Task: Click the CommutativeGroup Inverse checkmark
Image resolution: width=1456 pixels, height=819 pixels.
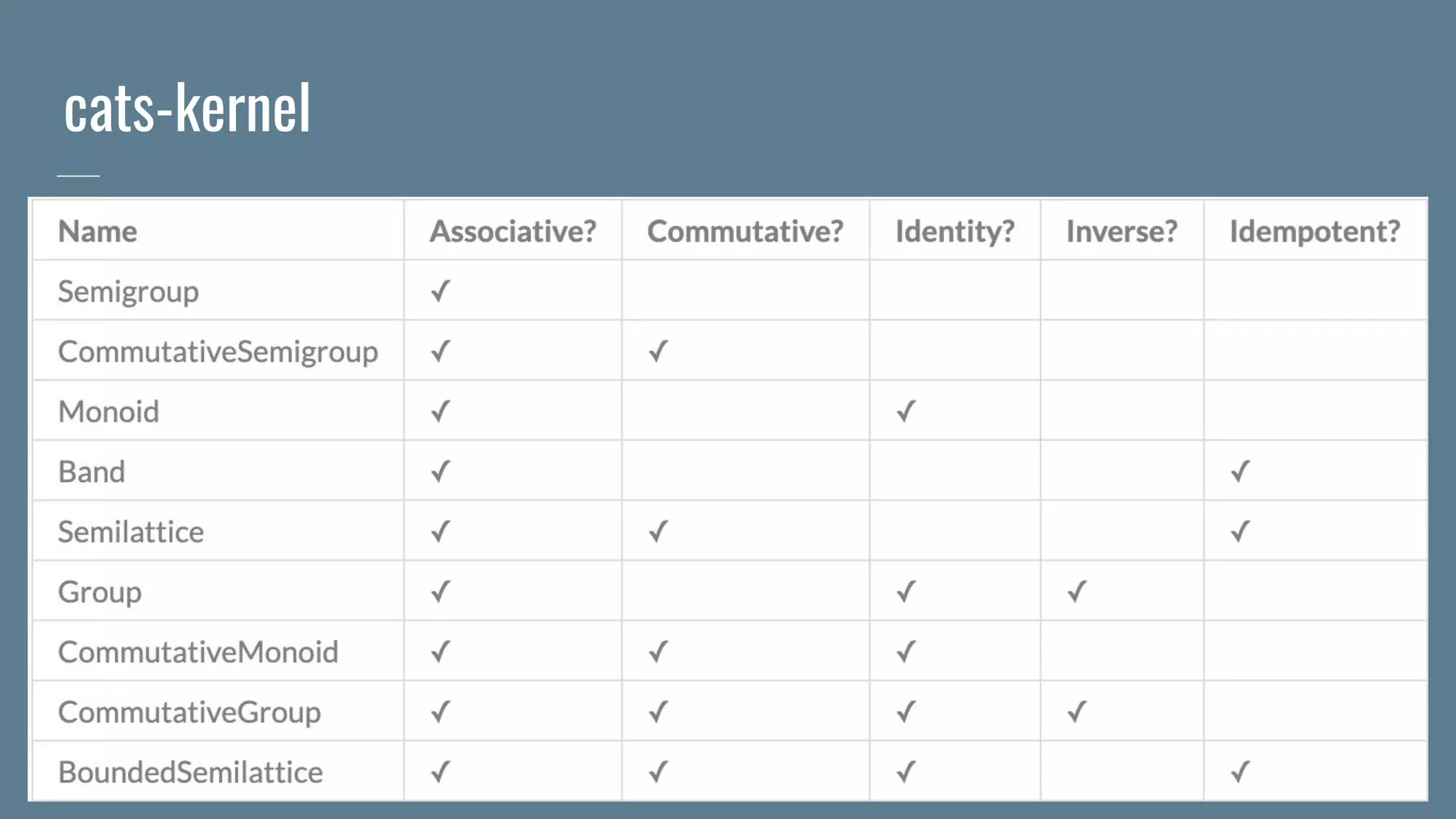Action: tap(1077, 712)
